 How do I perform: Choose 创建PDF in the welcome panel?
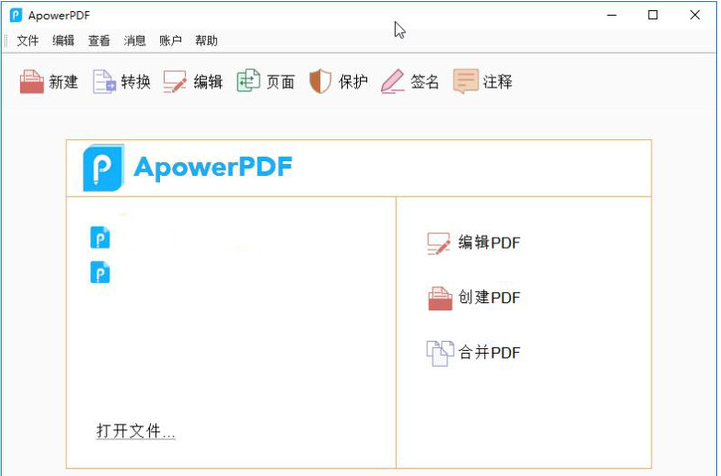pyautogui.click(x=474, y=298)
